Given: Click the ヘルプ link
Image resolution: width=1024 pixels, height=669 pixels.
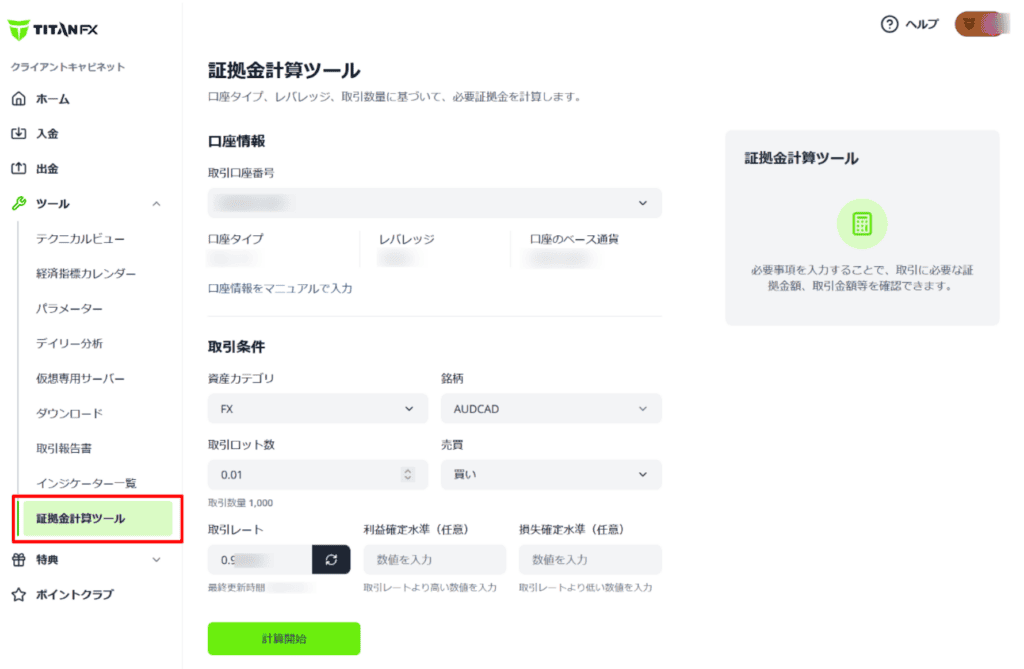Looking at the screenshot, I should pos(921,24).
